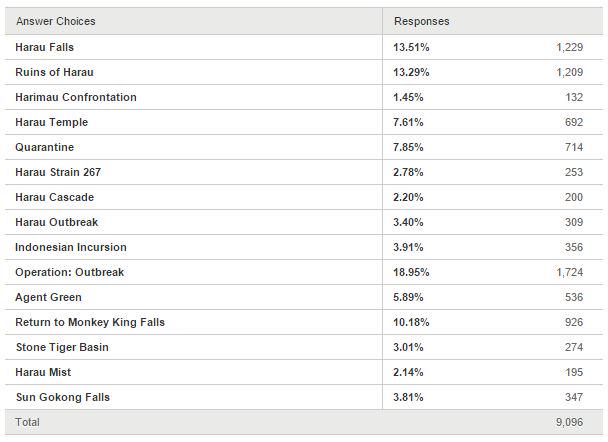Click Operation: Outbreak row label
The width and height of the screenshot is (608, 442).
coord(69,272)
